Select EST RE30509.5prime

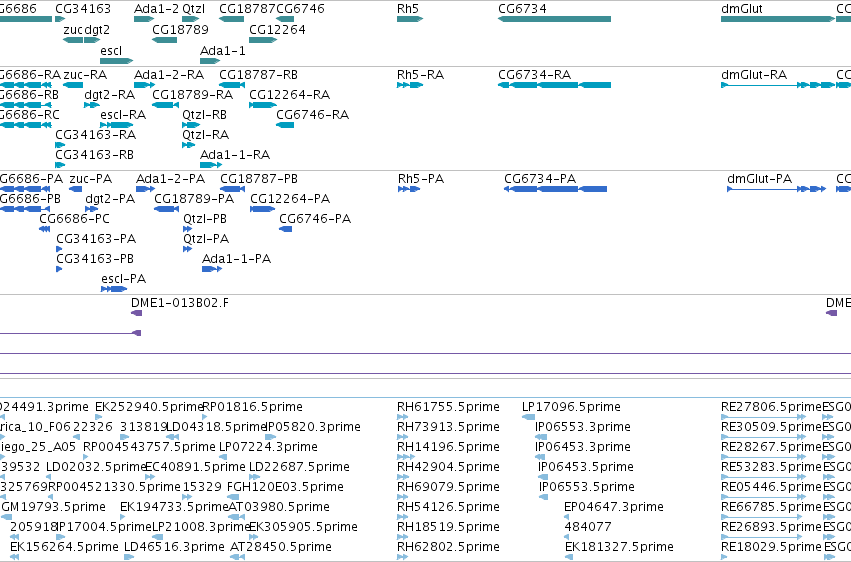pyautogui.click(x=763, y=437)
